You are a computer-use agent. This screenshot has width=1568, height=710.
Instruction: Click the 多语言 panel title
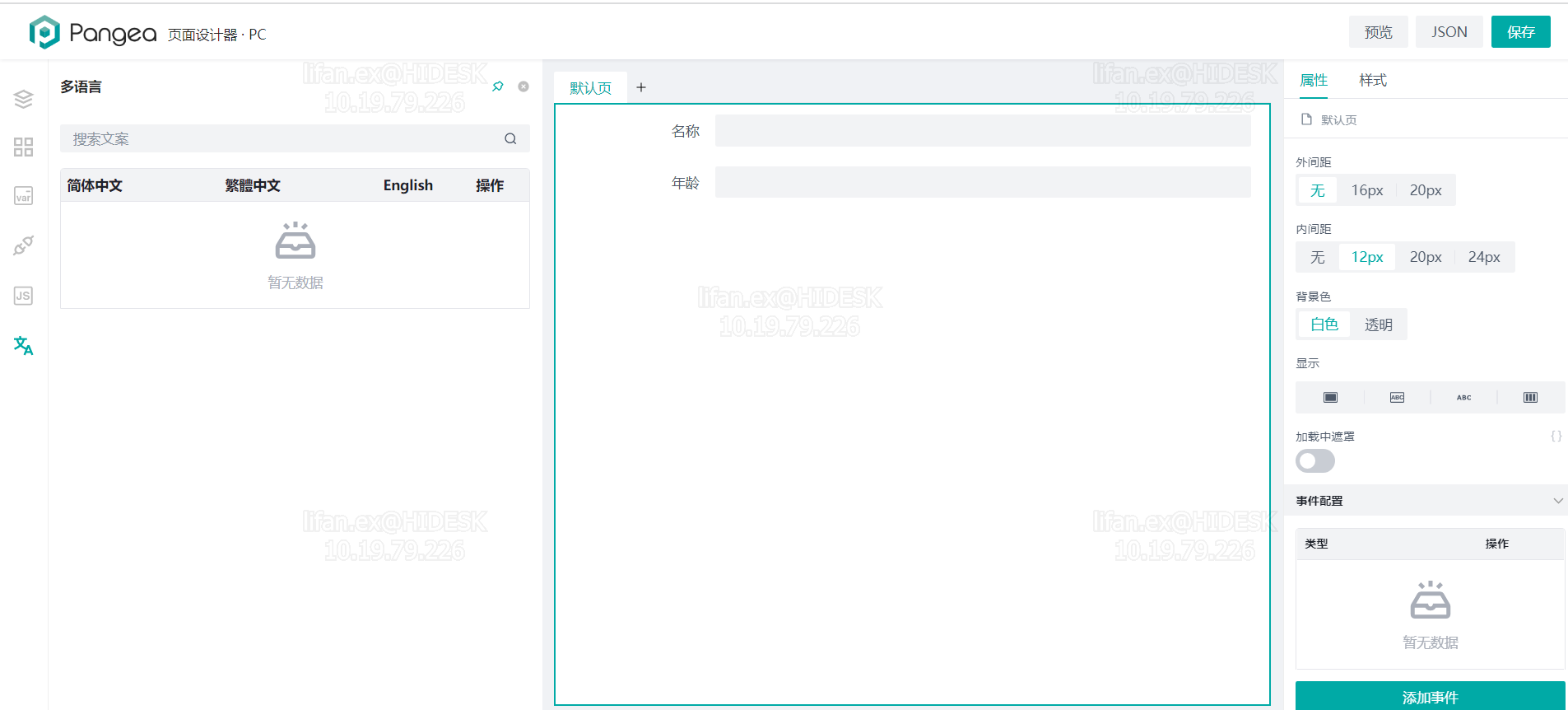(x=81, y=86)
